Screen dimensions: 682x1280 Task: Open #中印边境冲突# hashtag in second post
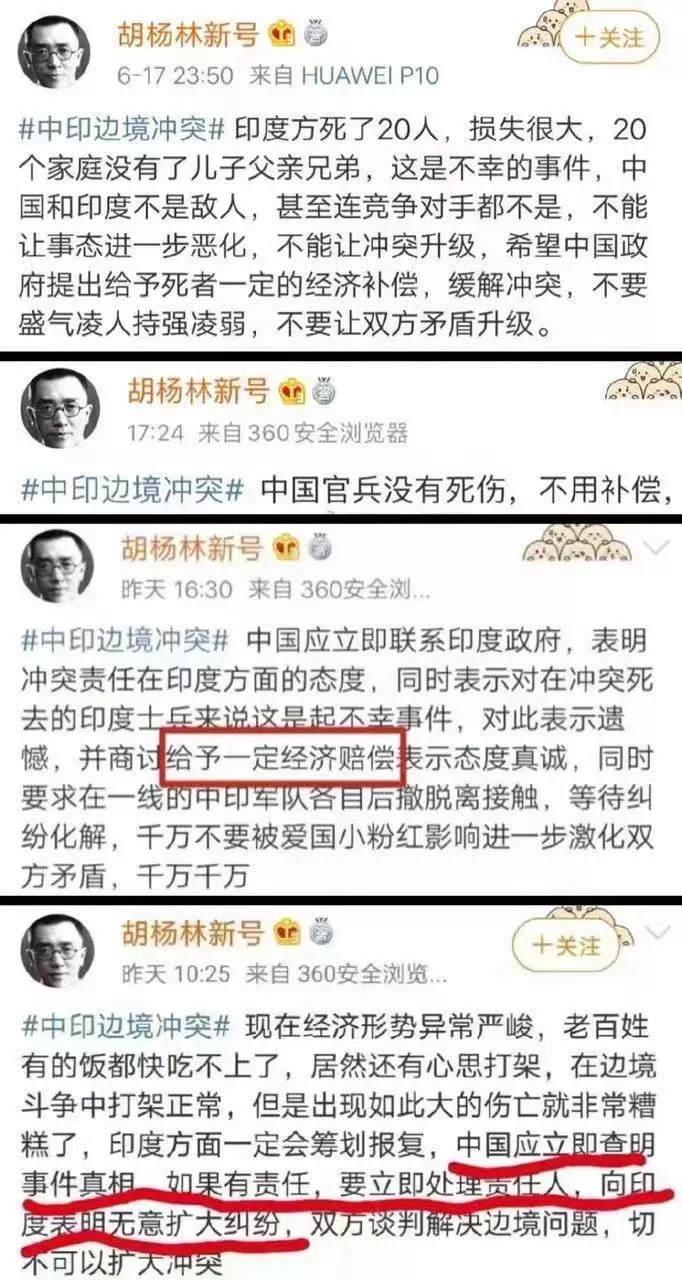click(134, 490)
